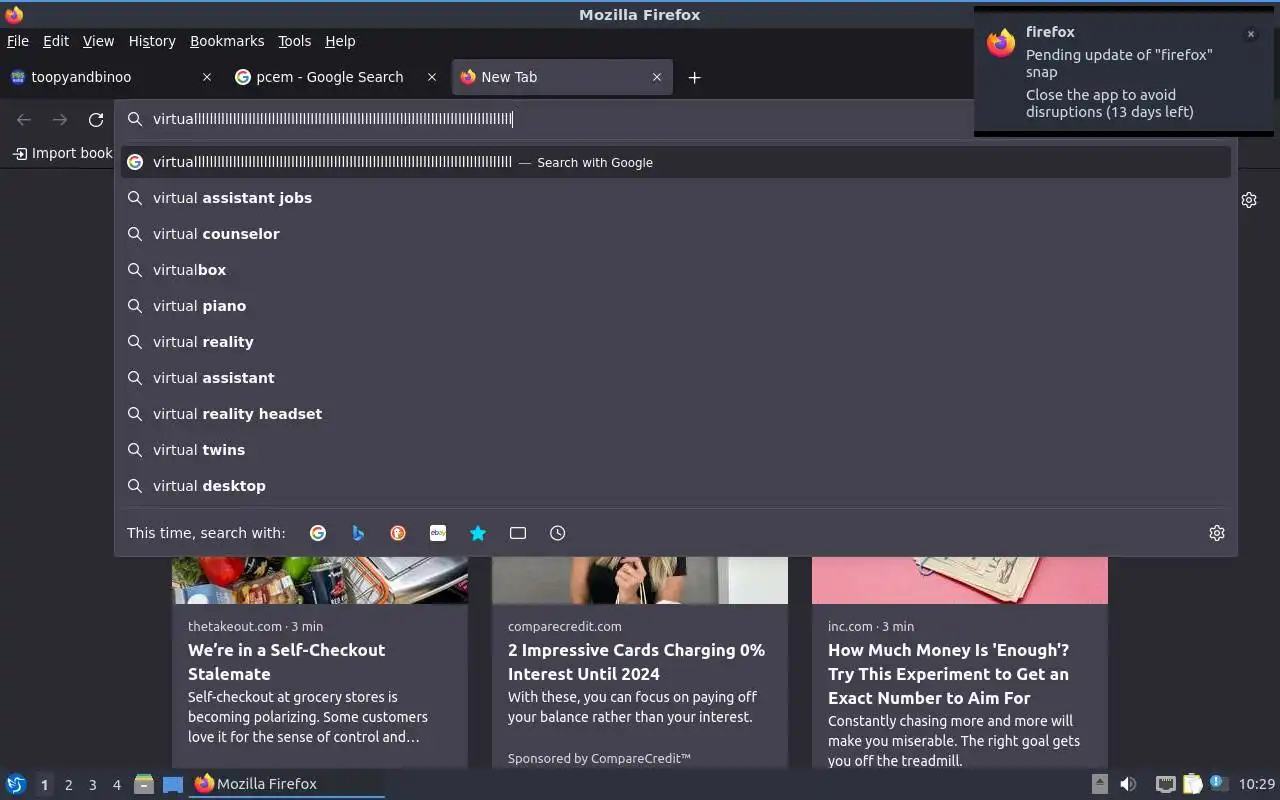Choose suggestion virtual counselor
1280x800 pixels.
(x=675, y=234)
